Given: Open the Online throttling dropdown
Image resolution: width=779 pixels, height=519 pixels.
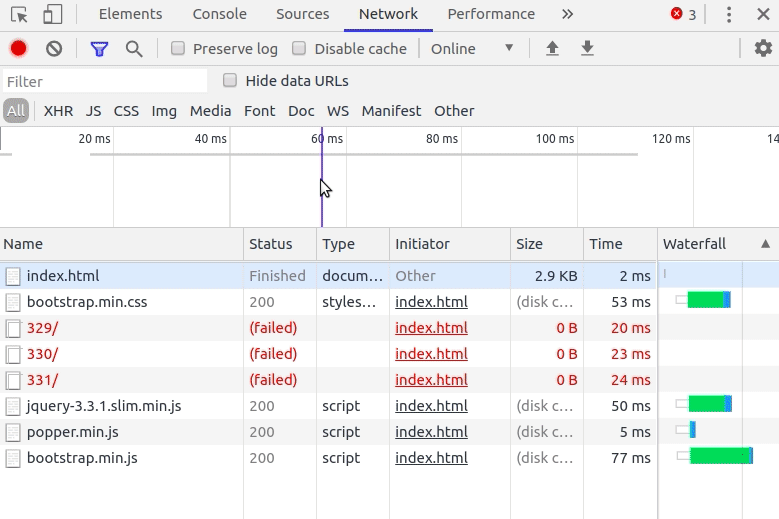Looking at the screenshot, I should tap(471, 49).
